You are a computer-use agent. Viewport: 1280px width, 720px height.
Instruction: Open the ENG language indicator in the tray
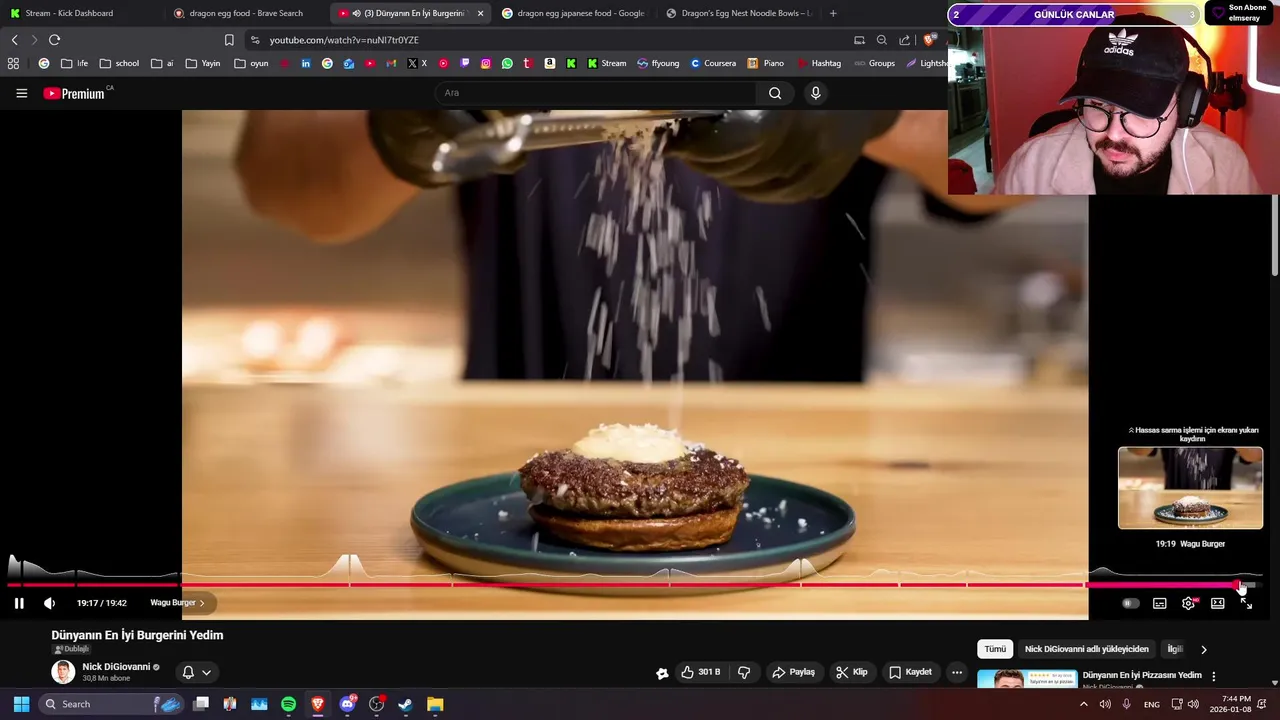click(1152, 704)
